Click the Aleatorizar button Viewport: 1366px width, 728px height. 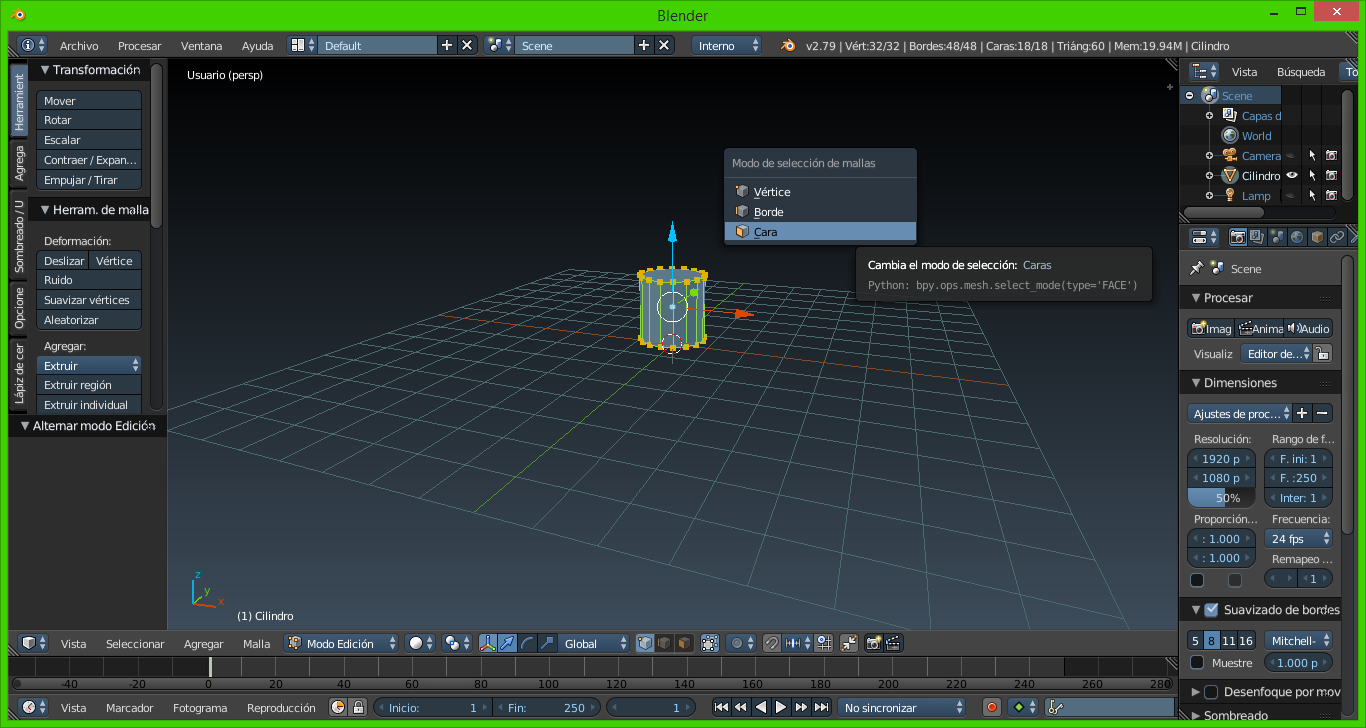[x=89, y=320]
